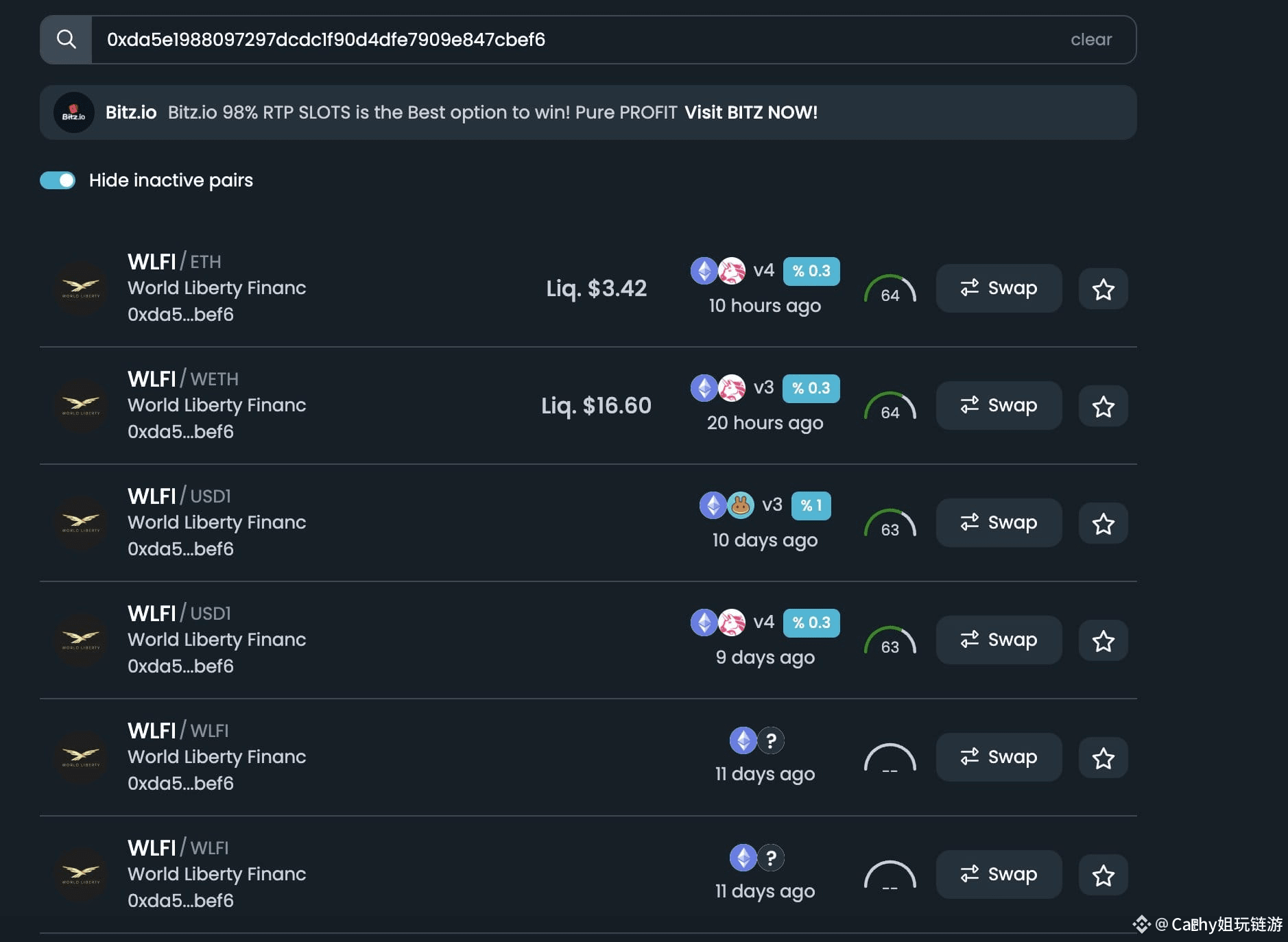
Task: Click the WLFI/ETH token logo
Action: point(81,288)
